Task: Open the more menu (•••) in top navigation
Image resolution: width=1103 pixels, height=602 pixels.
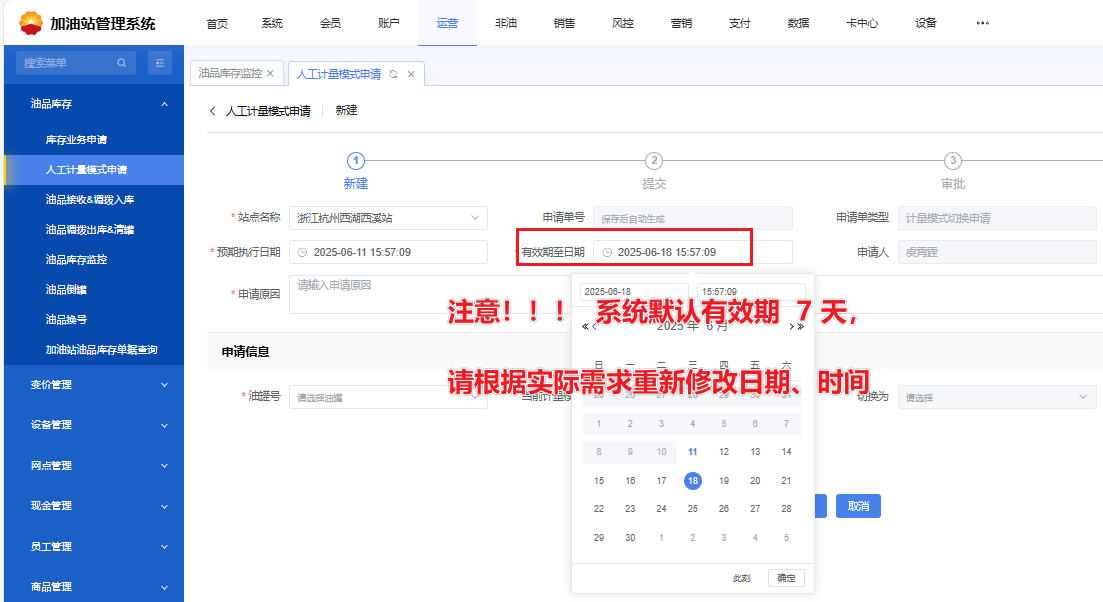Action: pos(982,23)
